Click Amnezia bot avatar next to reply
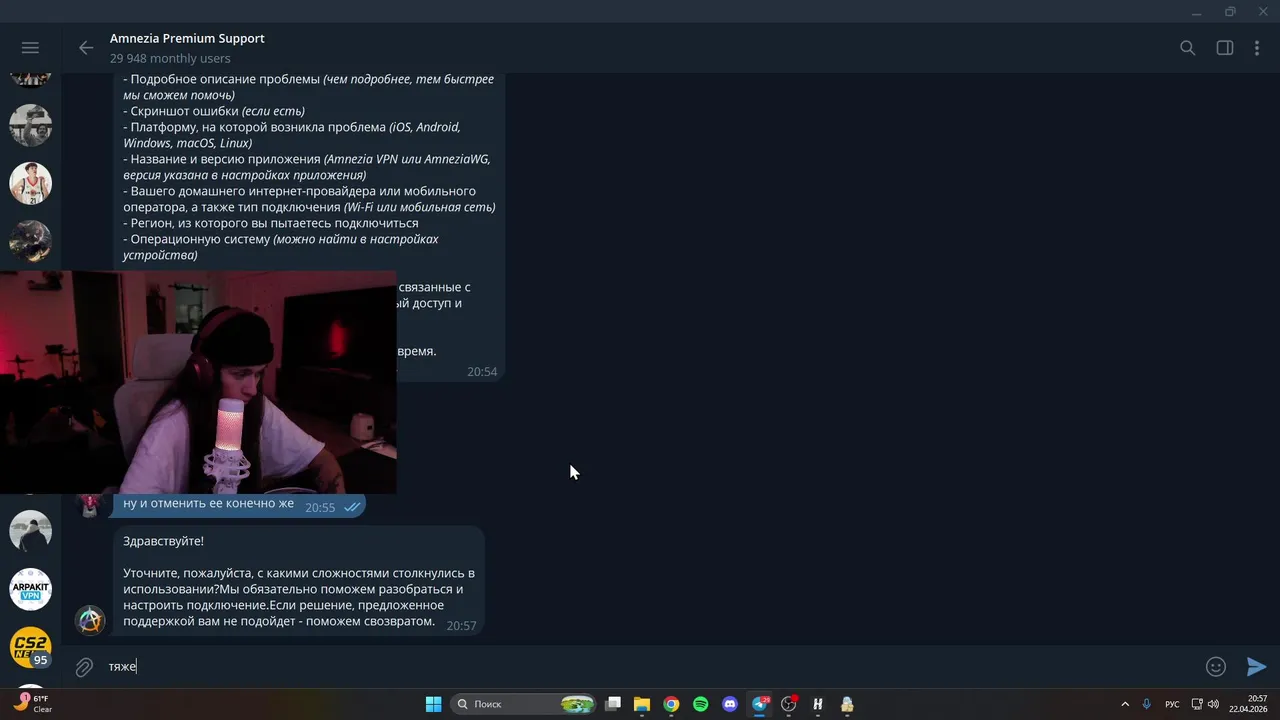 point(90,620)
